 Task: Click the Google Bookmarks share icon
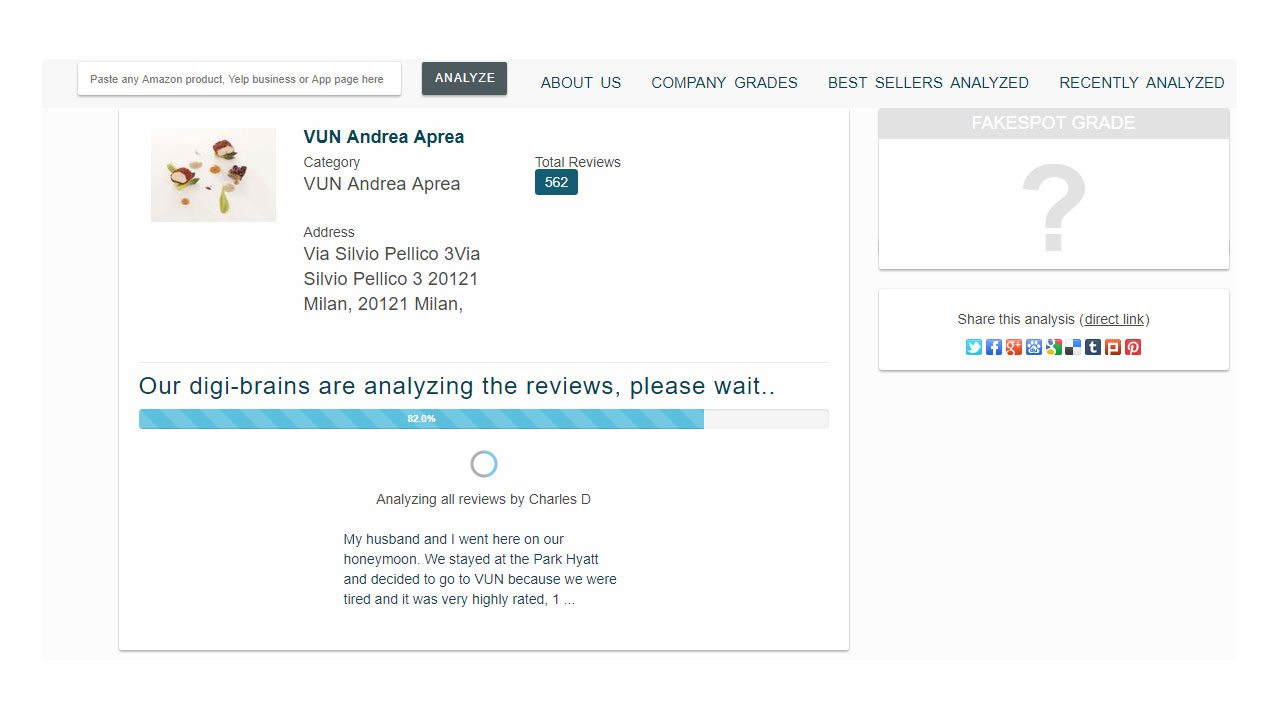coord(1053,347)
